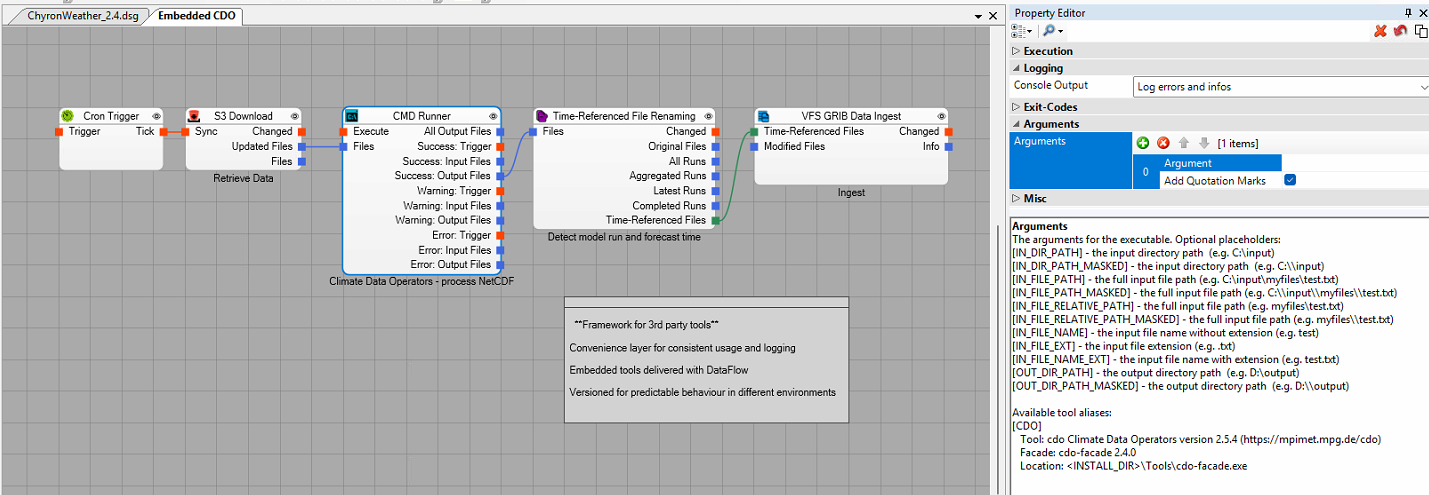This screenshot has height=495, width=1429.
Task: Click the S3 Download Updated Files port
Action: (x=301, y=146)
